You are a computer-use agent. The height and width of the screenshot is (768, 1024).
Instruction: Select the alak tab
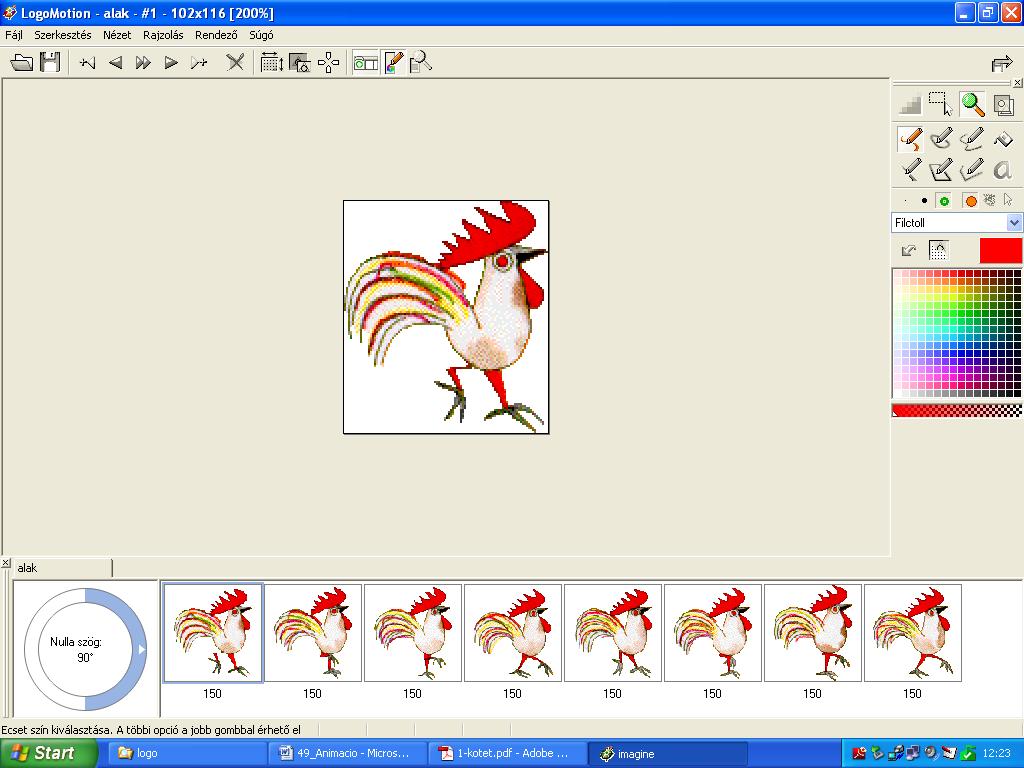(63, 568)
